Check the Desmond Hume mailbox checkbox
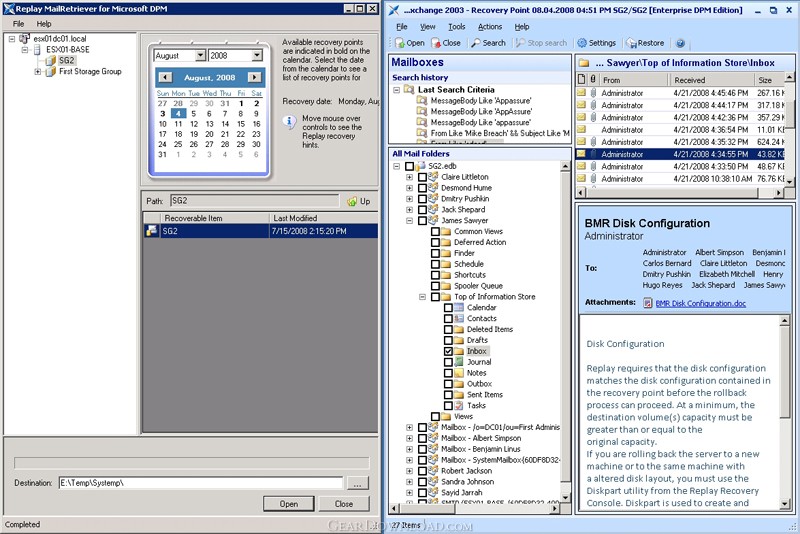 click(x=422, y=188)
